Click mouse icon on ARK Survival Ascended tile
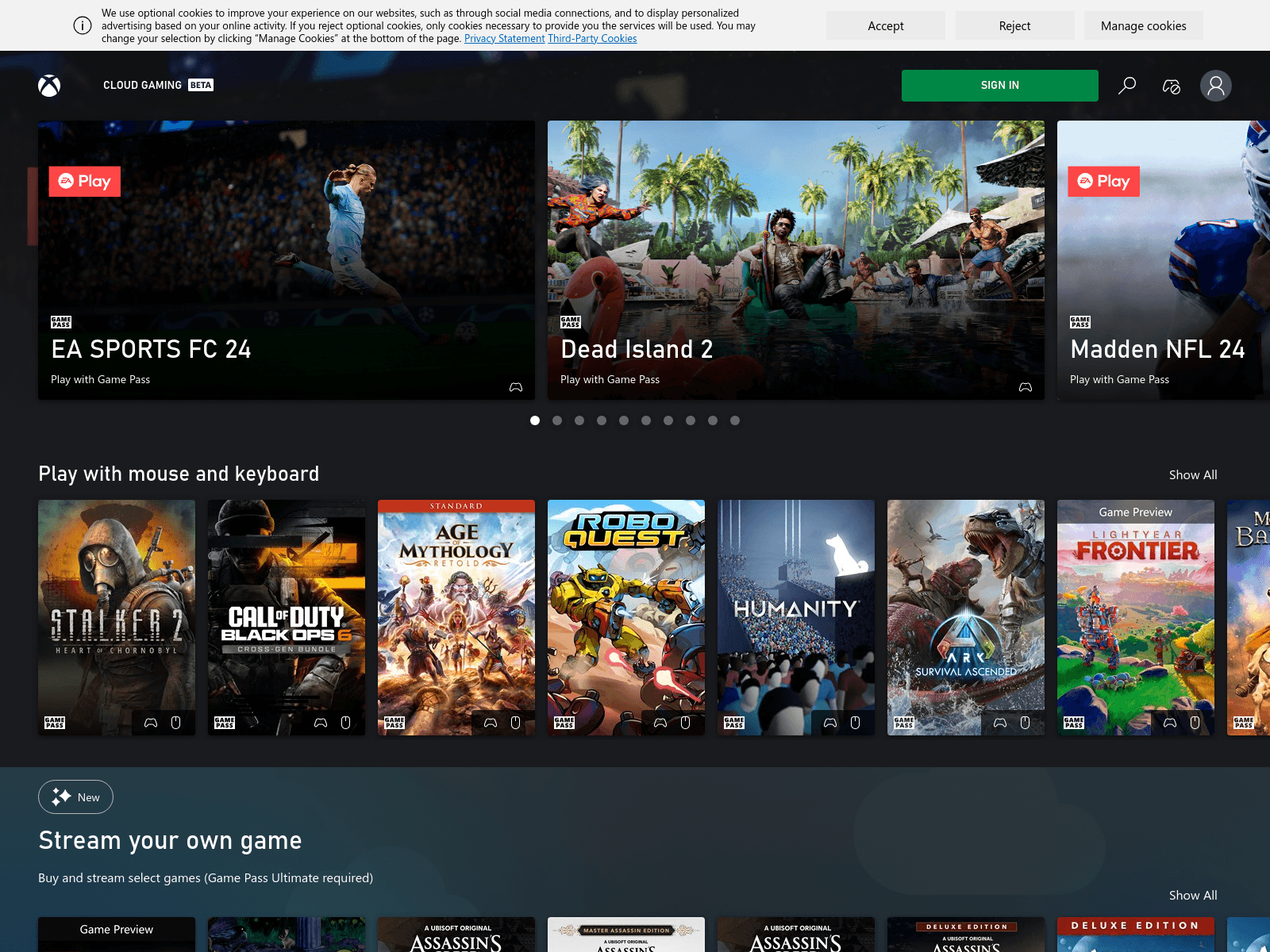 coord(1026,723)
